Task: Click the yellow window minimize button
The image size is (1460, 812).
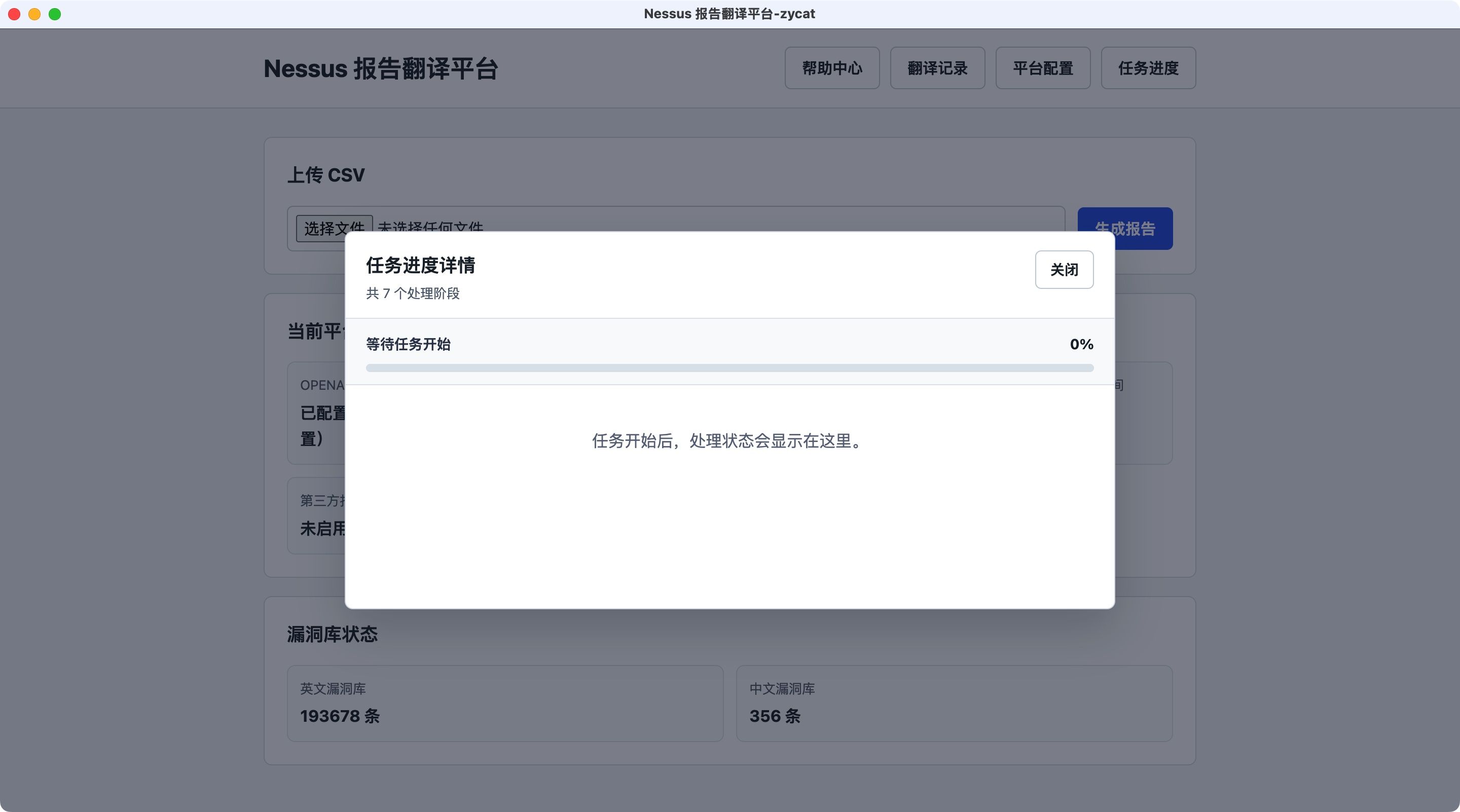Action: click(34, 14)
